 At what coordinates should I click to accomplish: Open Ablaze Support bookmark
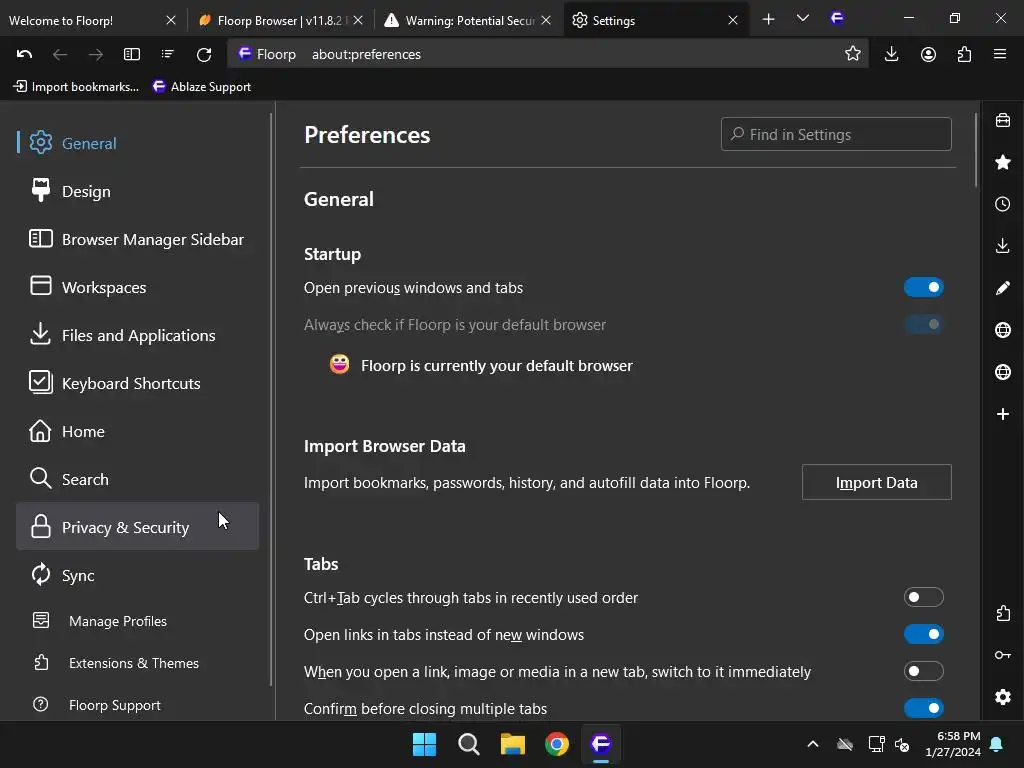point(202,86)
